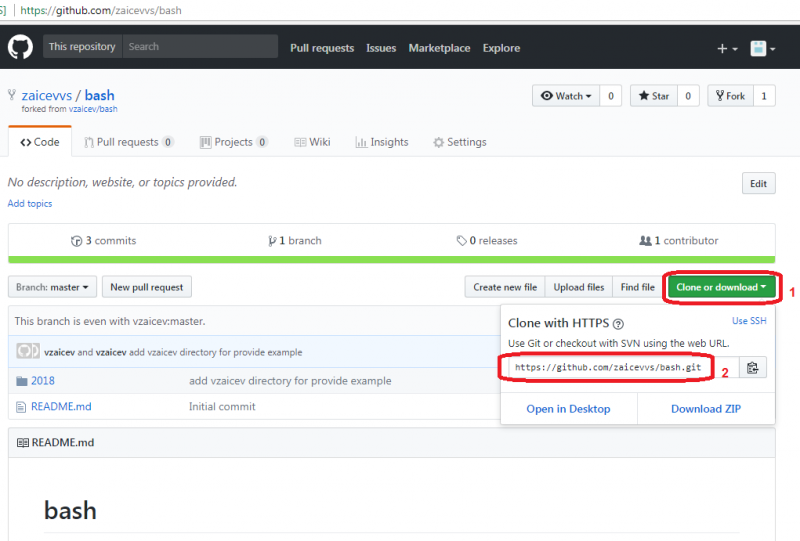Click the book icon in README.md header
This screenshot has height=541, width=800.
click(23, 442)
